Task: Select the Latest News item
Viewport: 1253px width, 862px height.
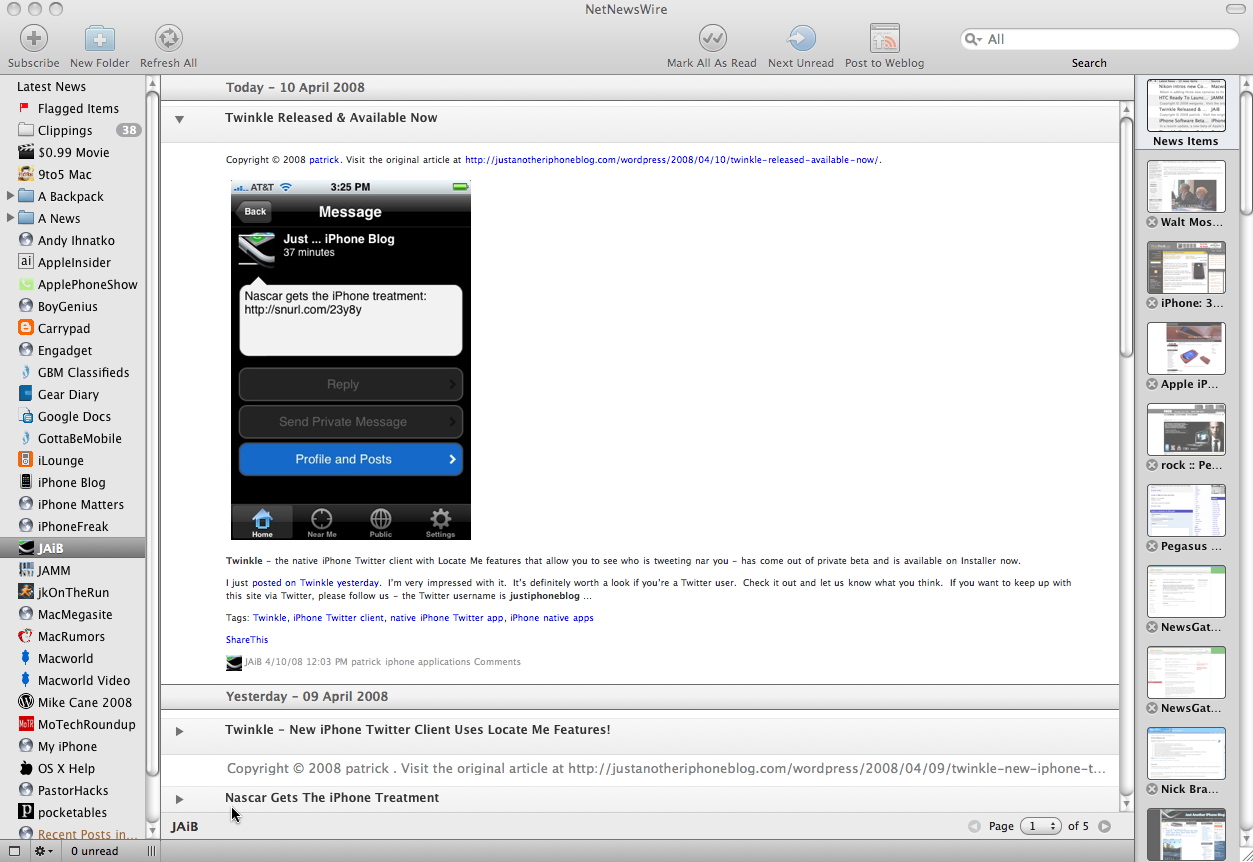Action: pyautogui.click(x=51, y=86)
